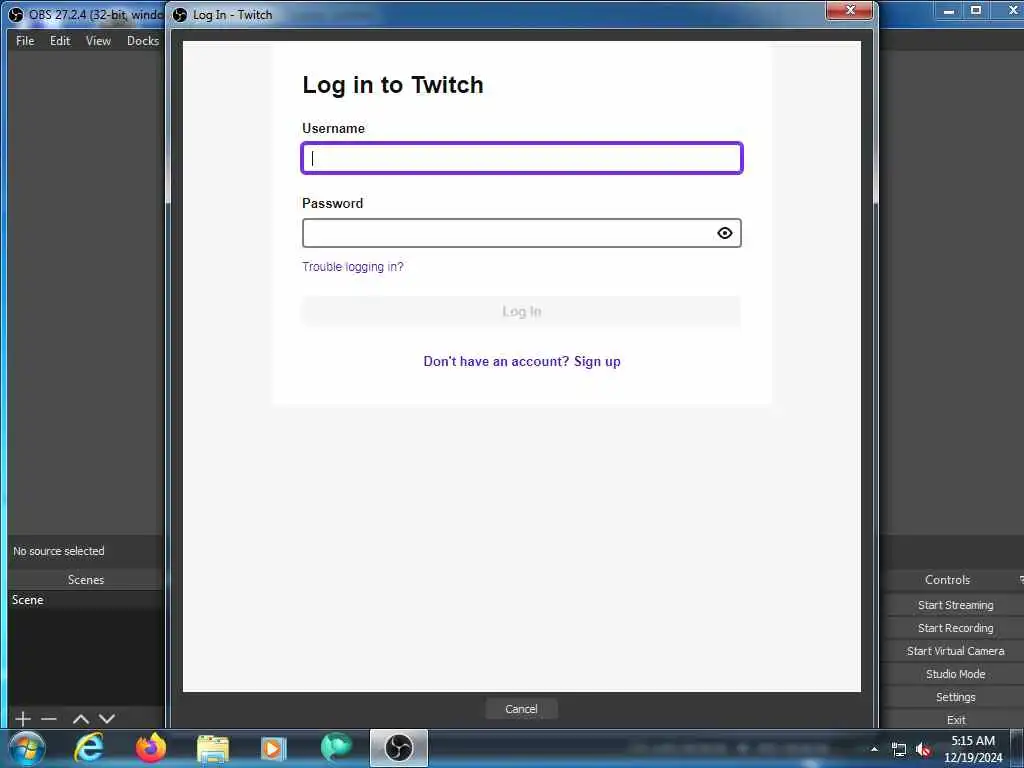Image resolution: width=1024 pixels, height=768 pixels.
Task: Click the Controls dock header
Action: 948,579
